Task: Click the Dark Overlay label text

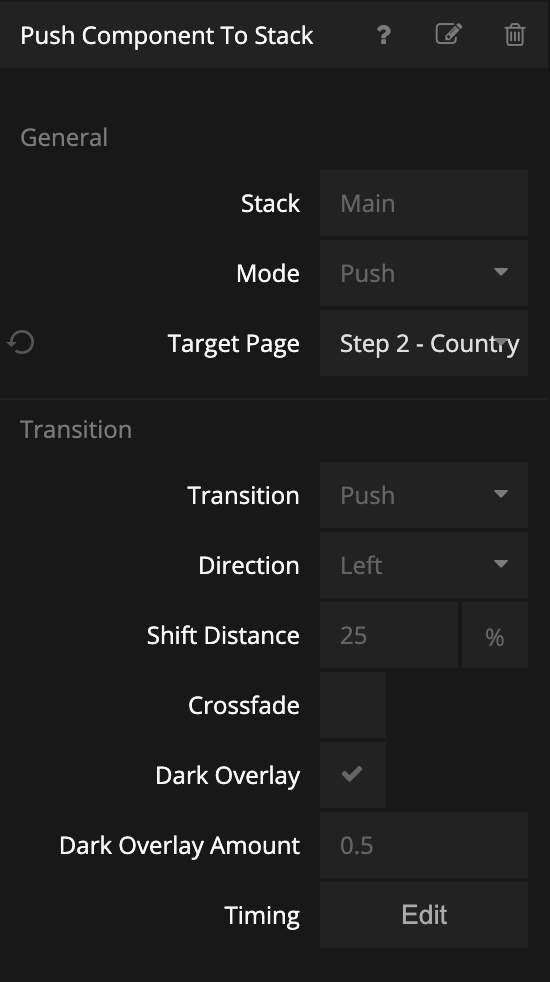Action: click(x=228, y=776)
